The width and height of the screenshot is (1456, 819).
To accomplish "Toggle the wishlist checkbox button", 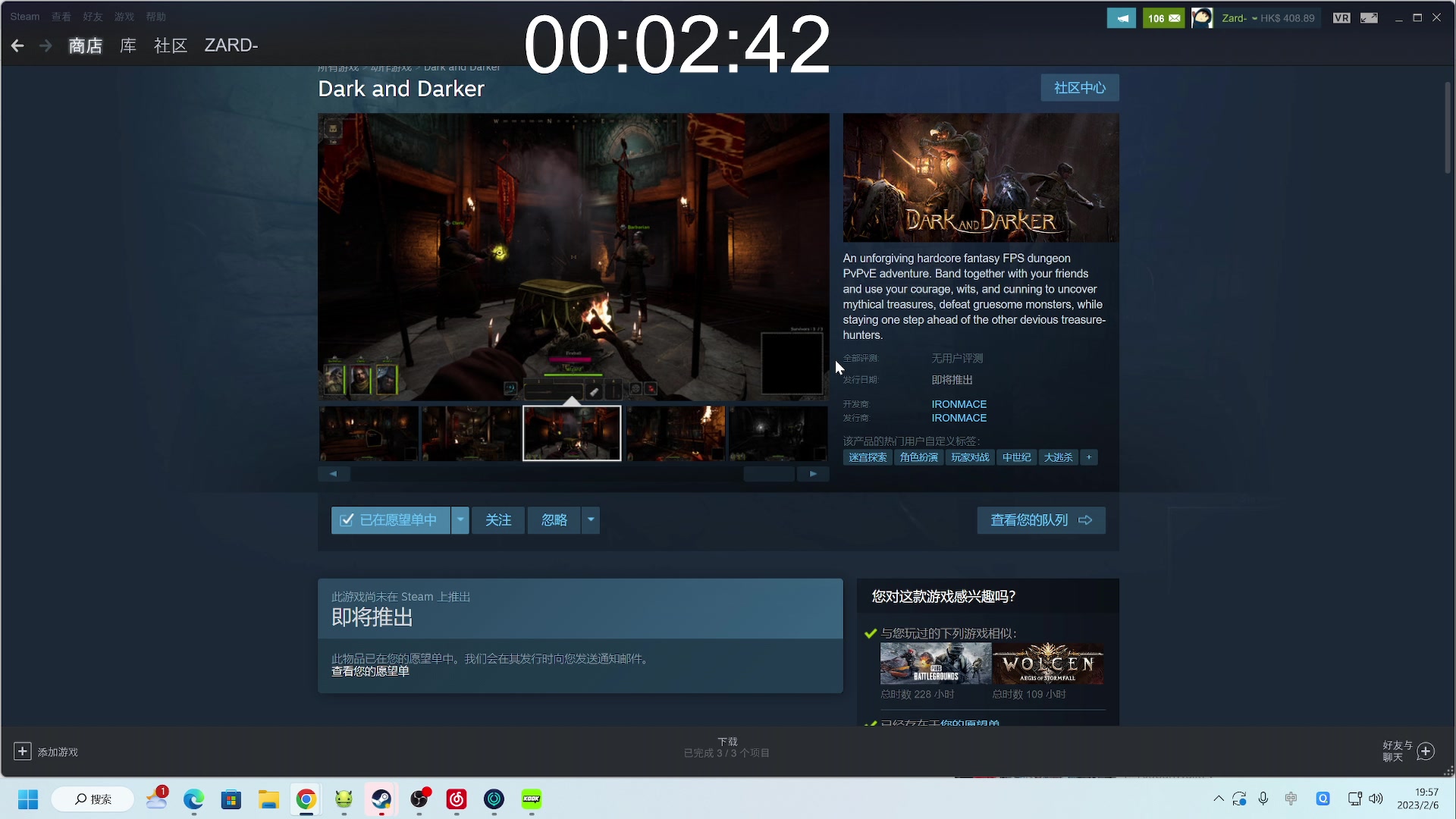I will pyautogui.click(x=391, y=520).
